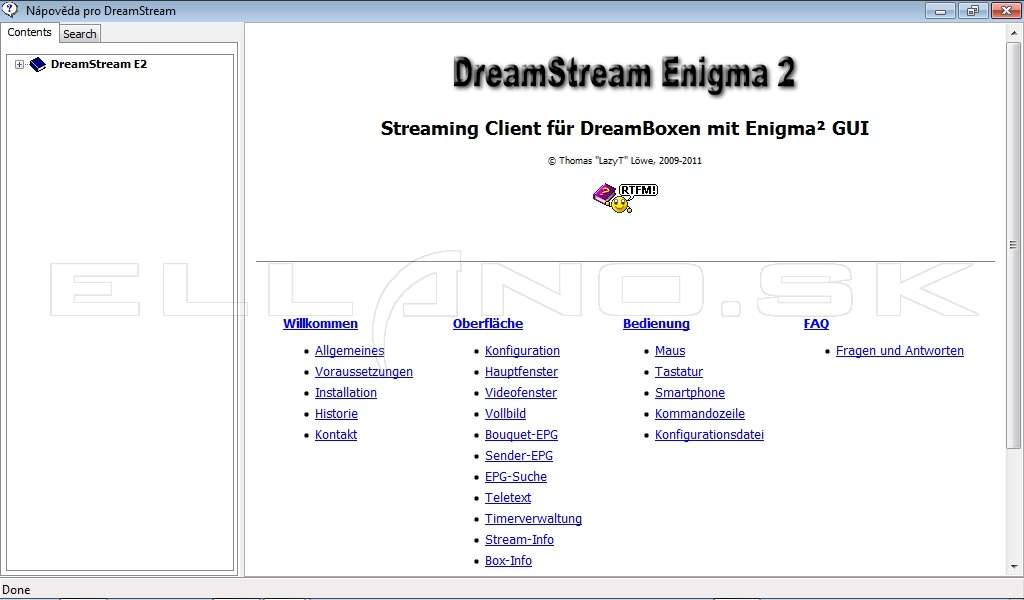The width and height of the screenshot is (1024, 600).
Task: Open the Konfiguration link
Action: (522, 351)
